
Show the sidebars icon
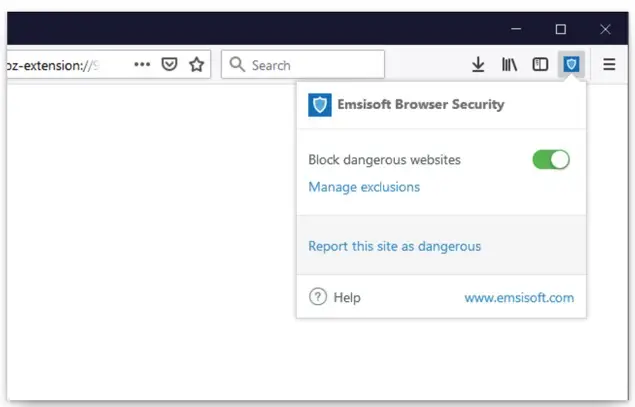click(x=540, y=64)
